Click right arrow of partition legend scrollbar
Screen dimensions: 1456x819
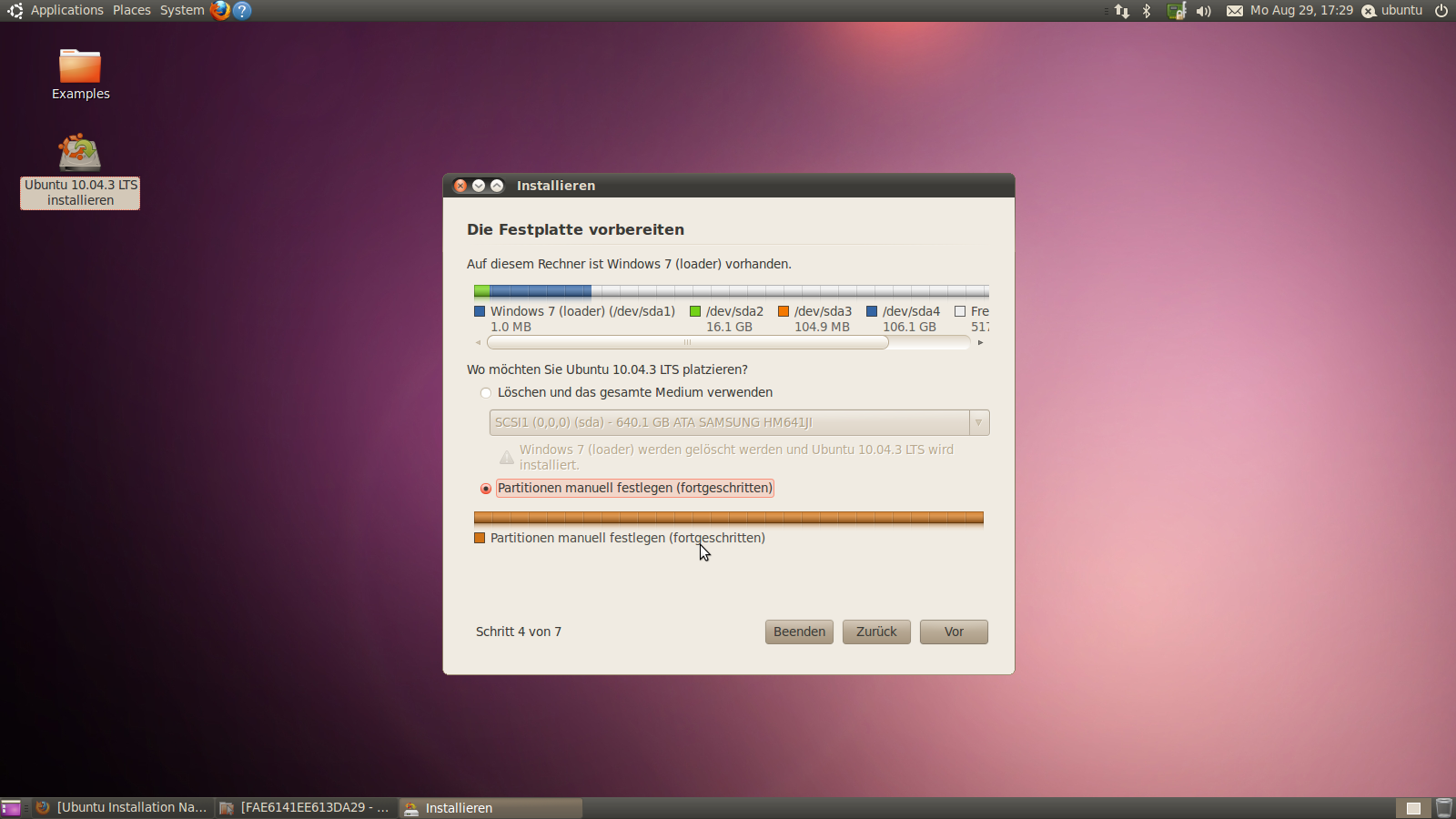click(x=980, y=343)
